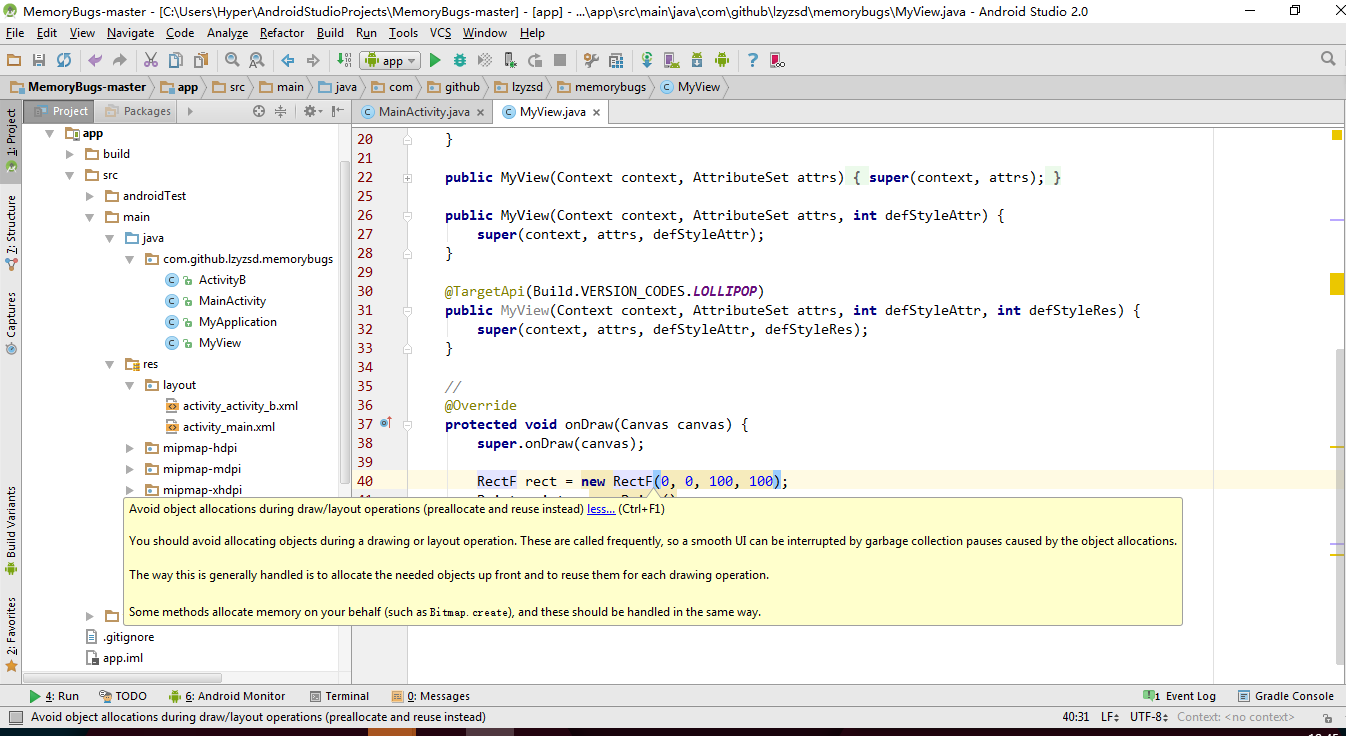1346x736 pixels.
Task: Click the Cut scissors icon
Action: click(151, 60)
